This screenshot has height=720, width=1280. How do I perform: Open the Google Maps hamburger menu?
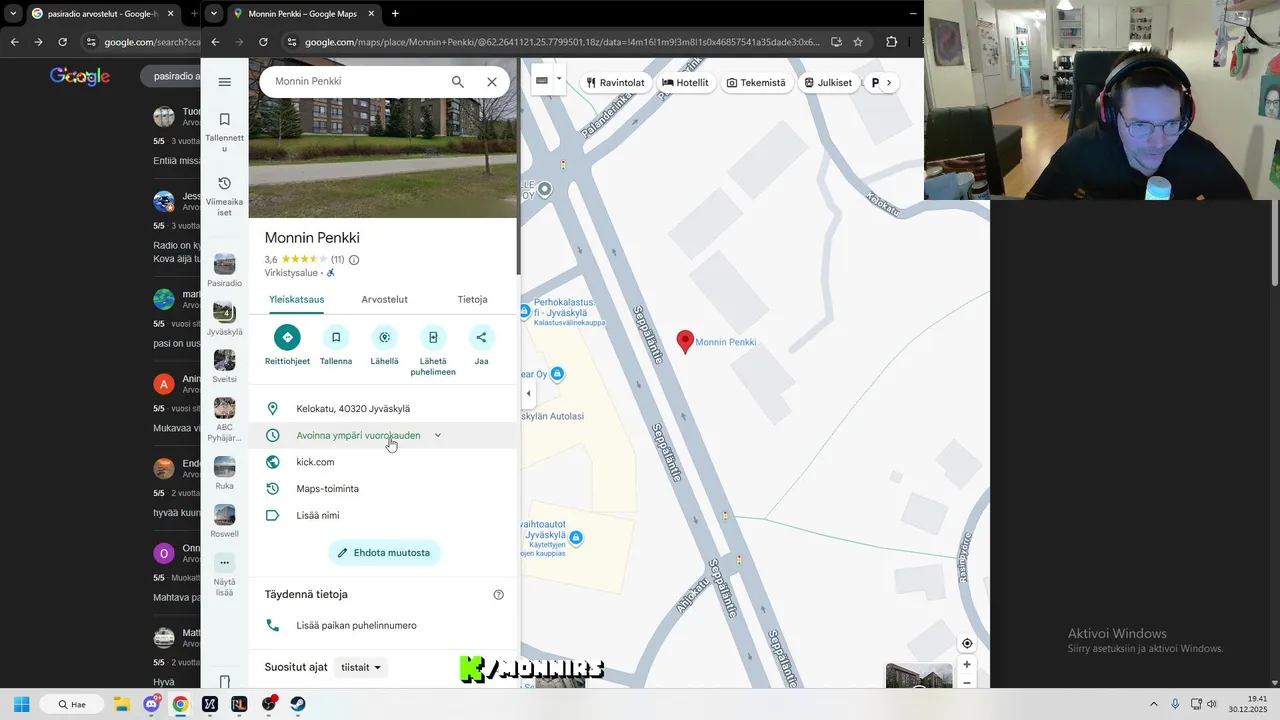[224, 82]
